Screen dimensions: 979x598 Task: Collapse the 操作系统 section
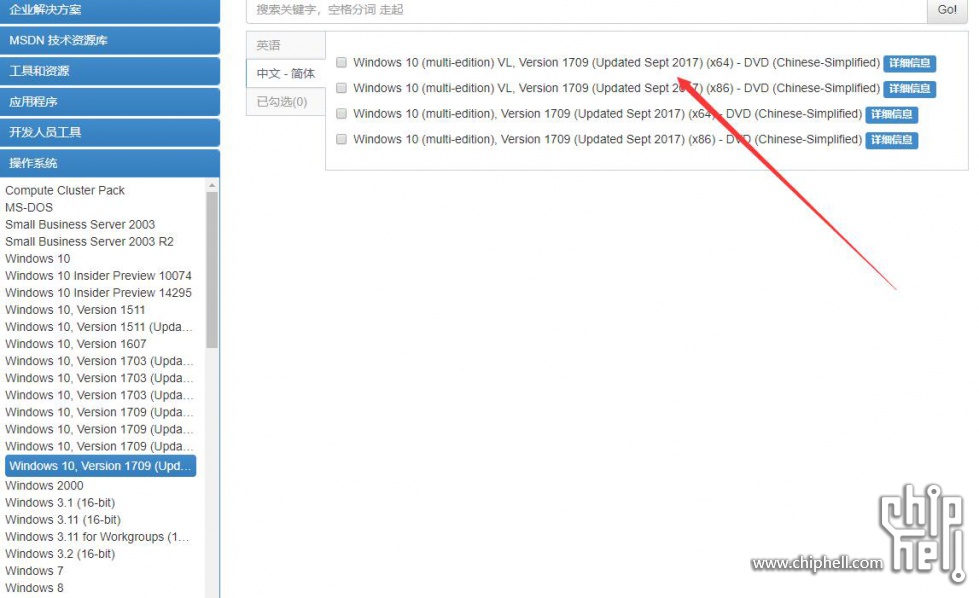click(x=110, y=163)
